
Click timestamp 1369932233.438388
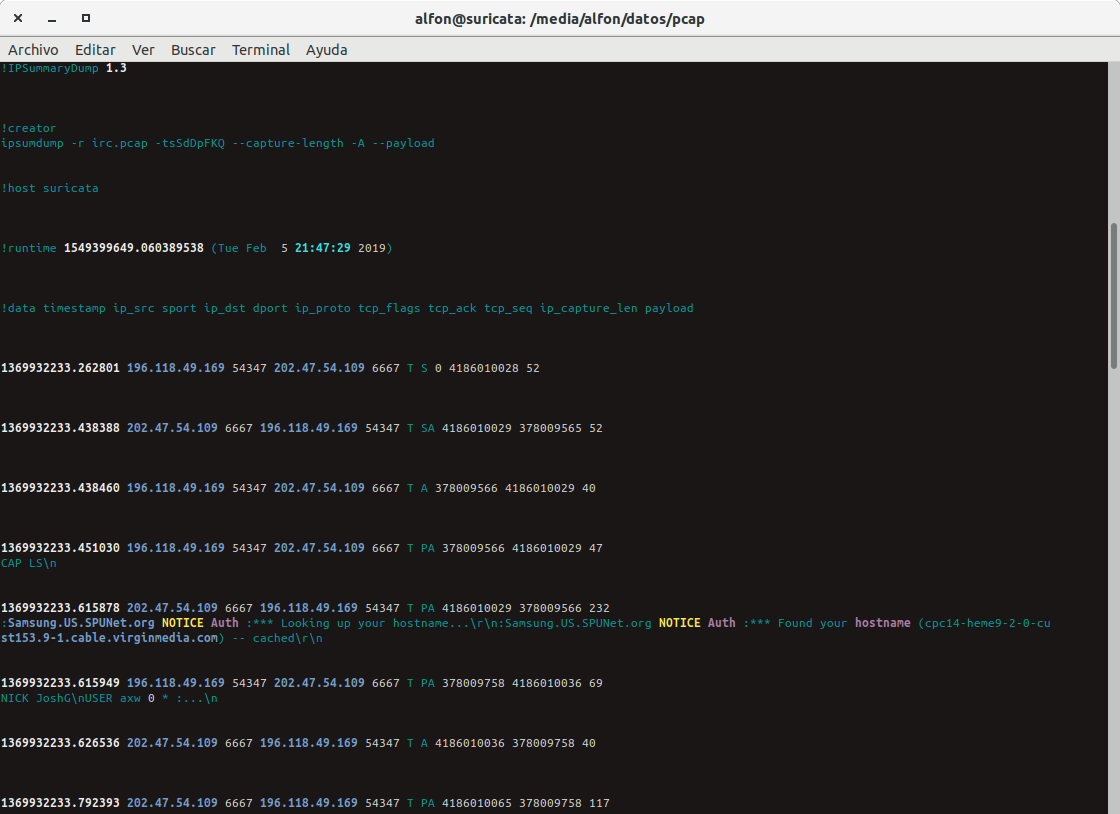pyautogui.click(x=60, y=428)
